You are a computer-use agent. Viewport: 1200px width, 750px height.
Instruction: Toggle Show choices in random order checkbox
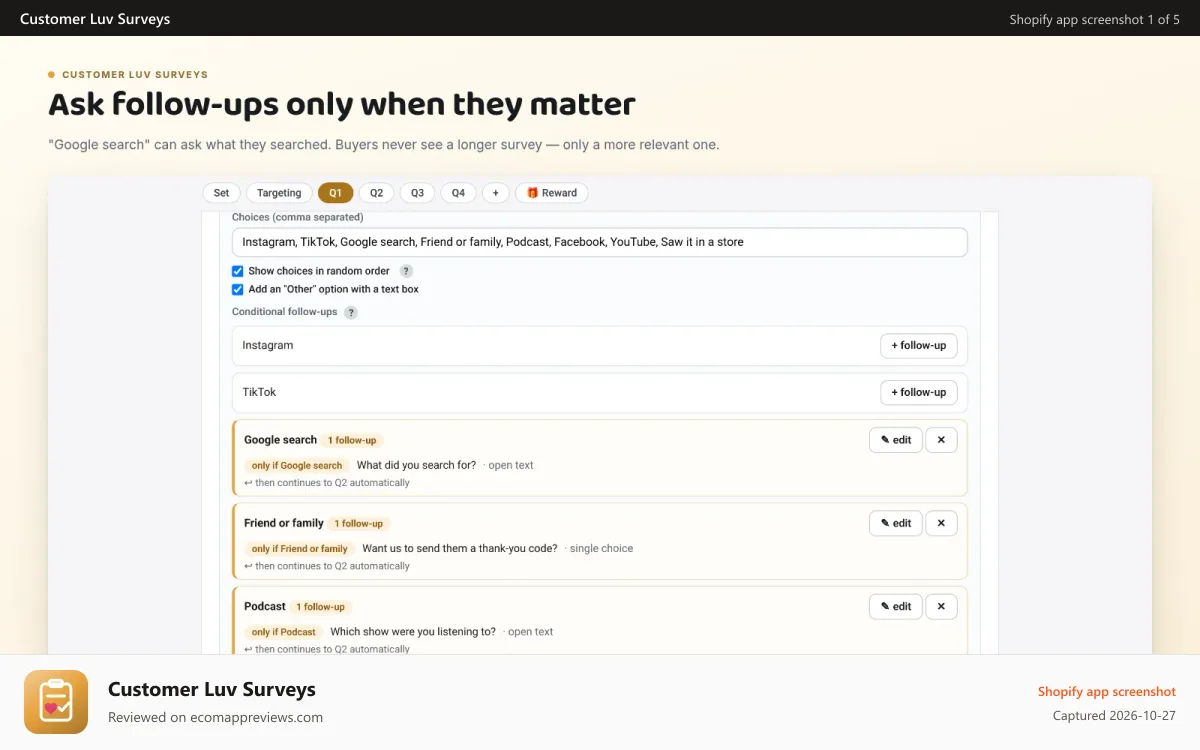click(x=238, y=271)
